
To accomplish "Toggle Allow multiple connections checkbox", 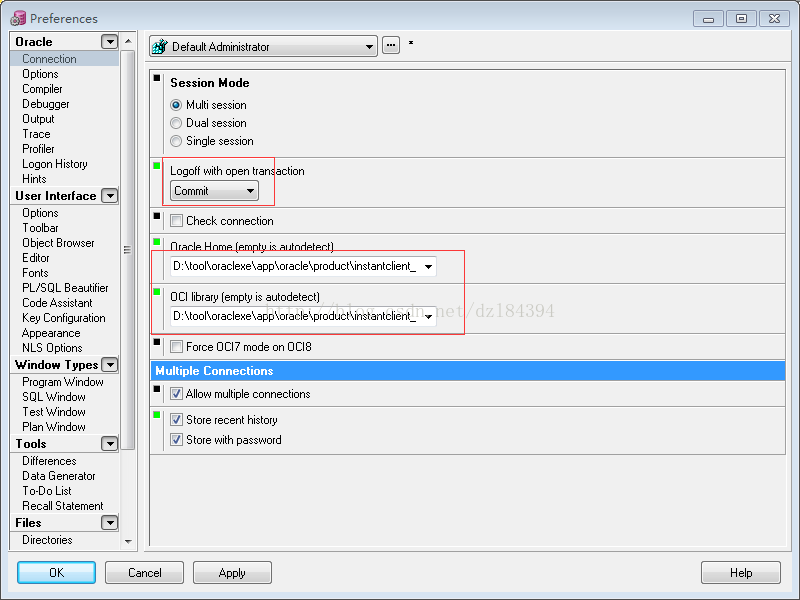I will [x=177, y=394].
